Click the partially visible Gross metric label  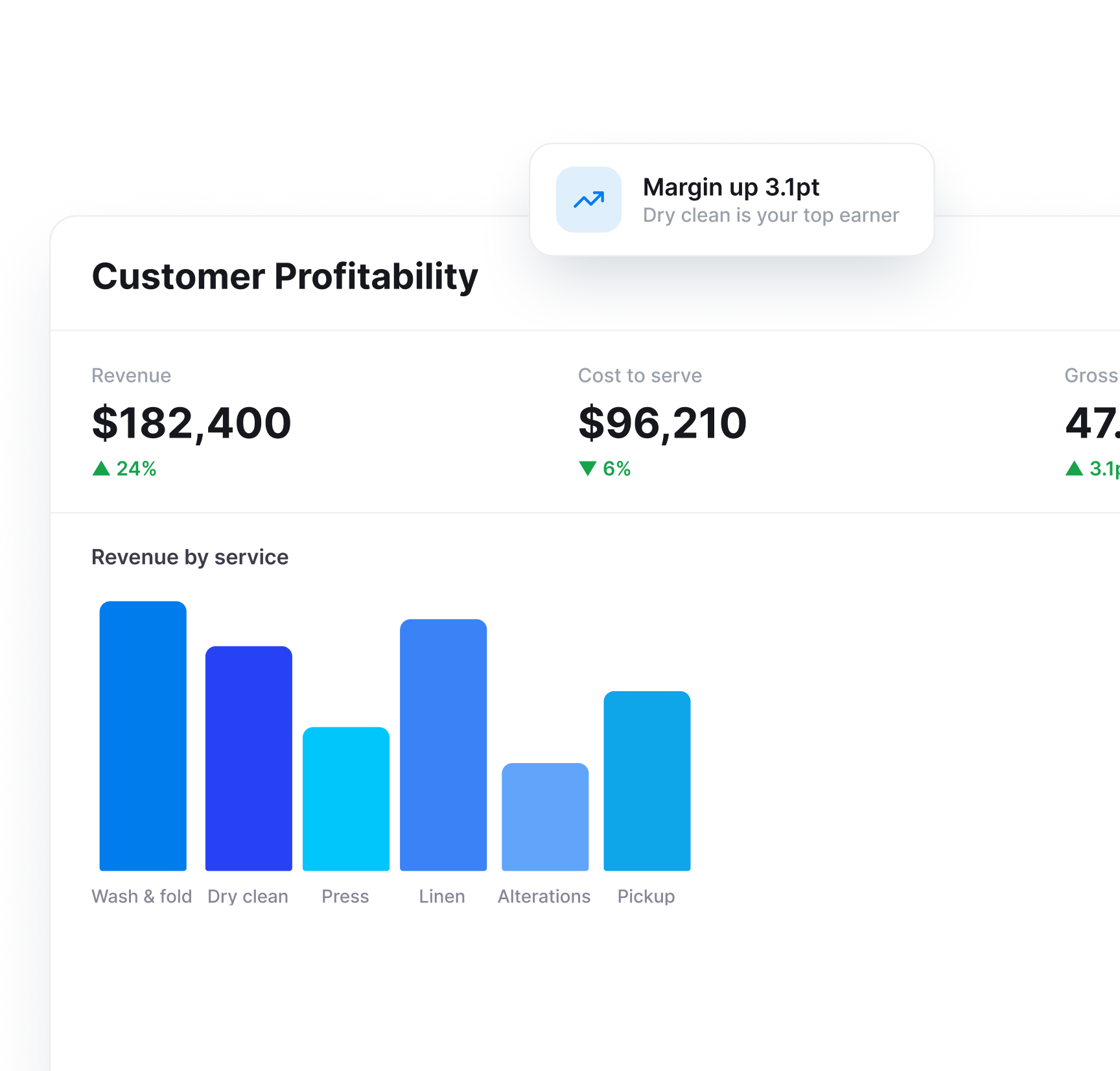[1091, 375]
